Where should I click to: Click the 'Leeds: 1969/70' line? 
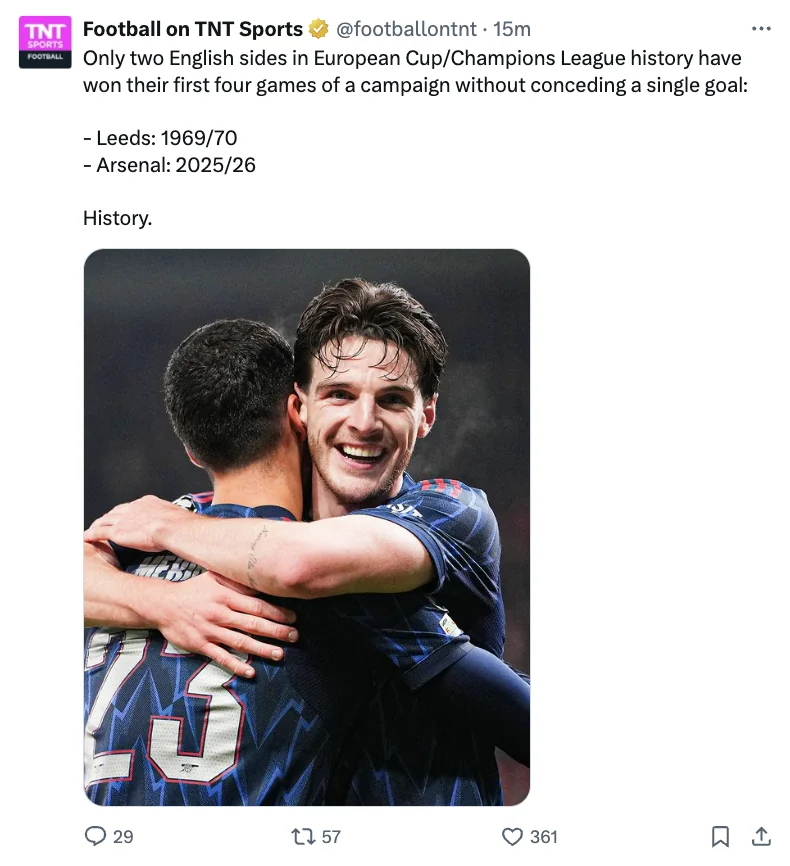(160, 138)
